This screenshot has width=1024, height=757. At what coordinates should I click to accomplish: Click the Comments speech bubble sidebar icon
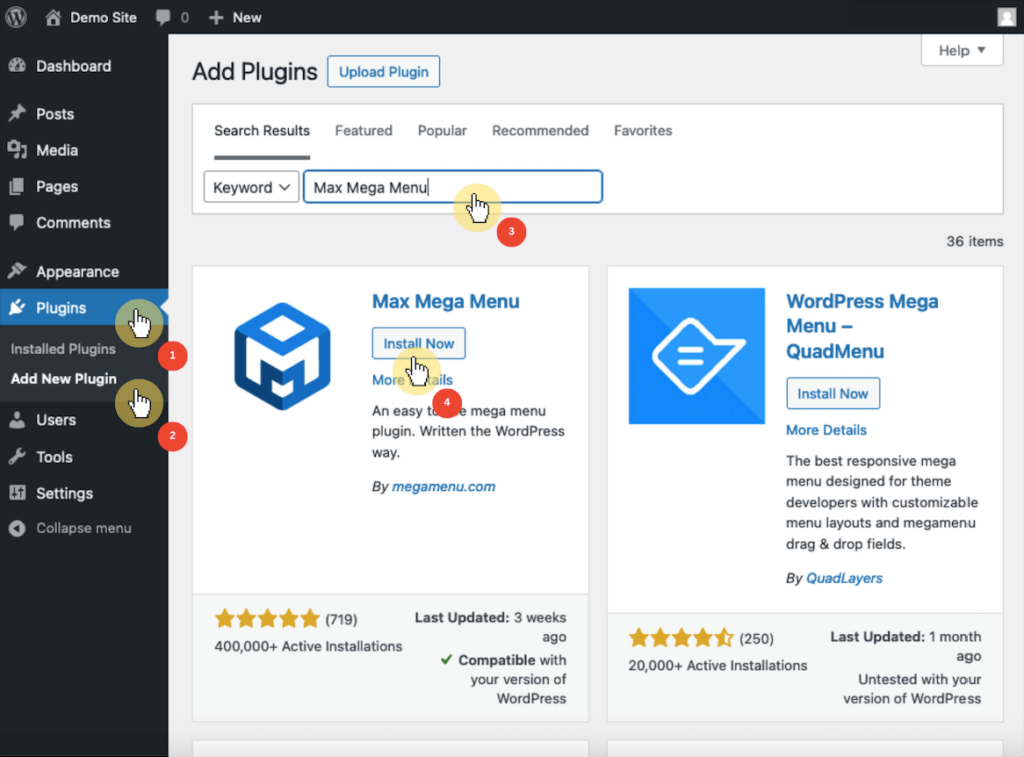(17, 222)
